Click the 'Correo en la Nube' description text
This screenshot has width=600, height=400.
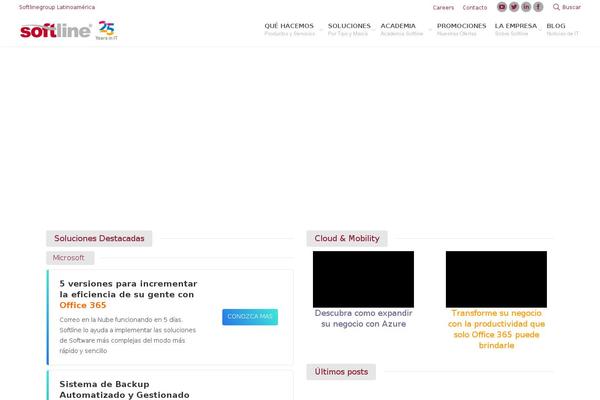pyautogui.click(x=127, y=335)
